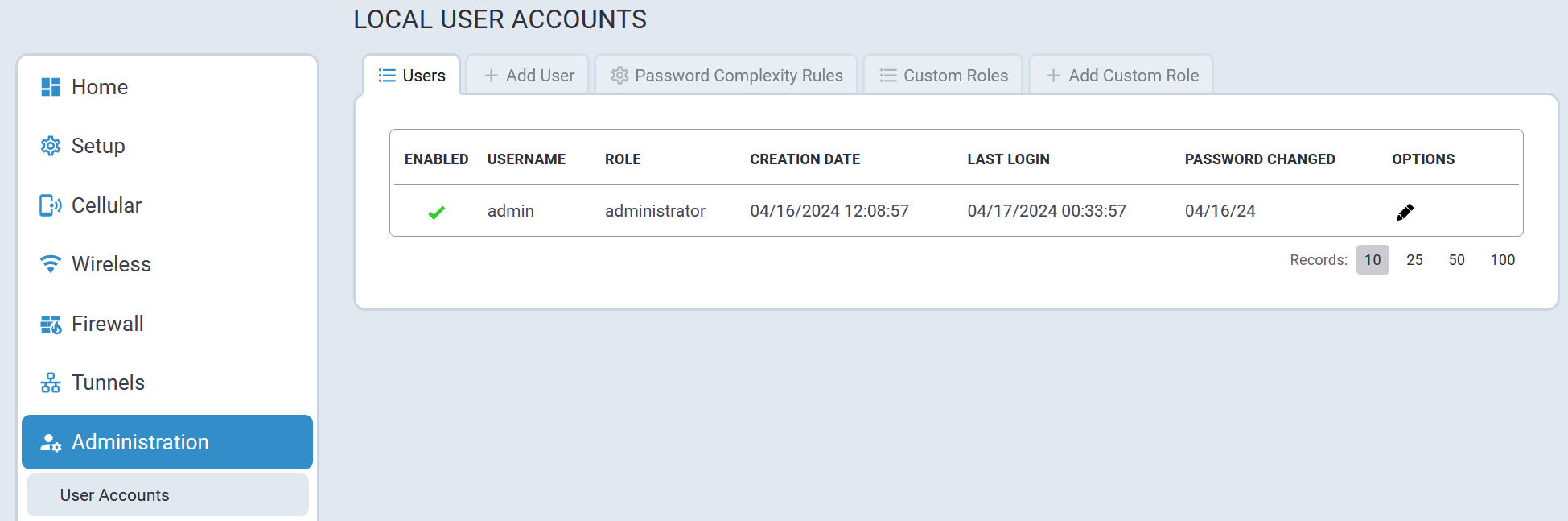Click the Wireless wifi icon
The image size is (1568, 521).
tap(51, 264)
